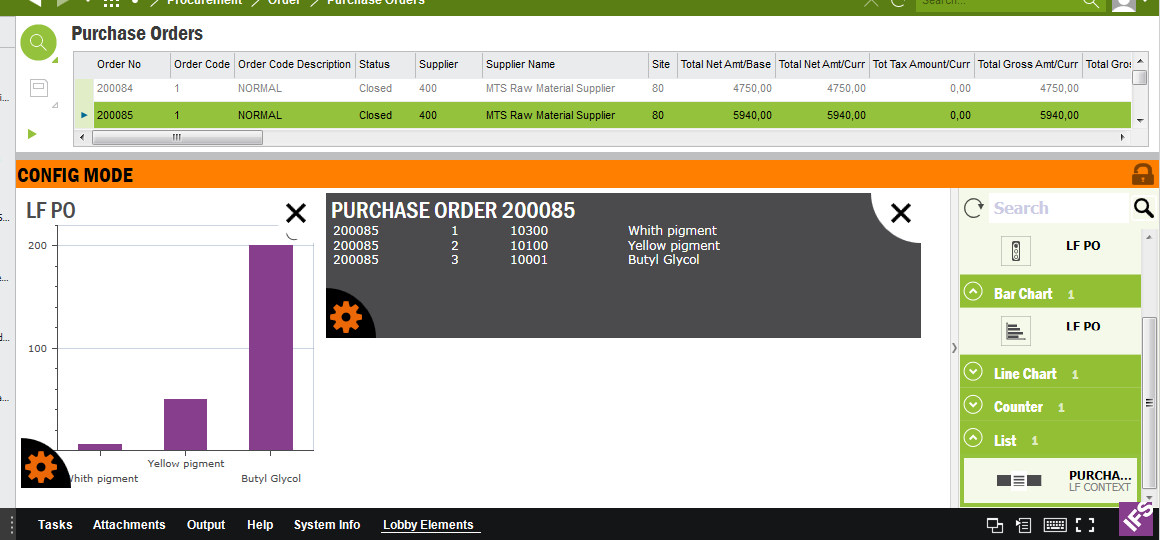This screenshot has height=540, width=1160.
Task: Click the on-screen keyboard icon
Action: 1054,525
